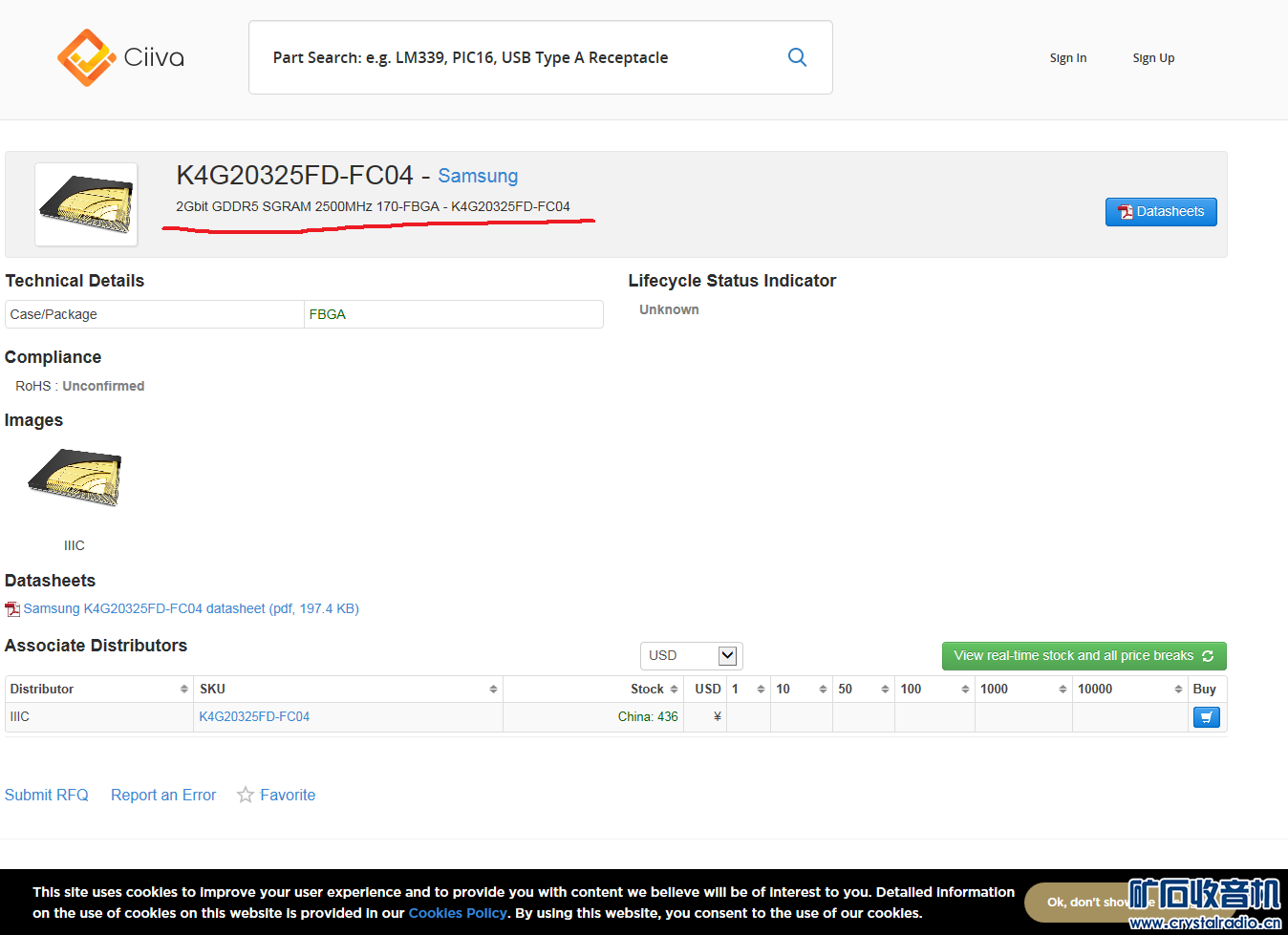Sort by quantity 1000 price column
This screenshot has width=1288, height=935.
pyautogui.click(x=1023, y=689)
